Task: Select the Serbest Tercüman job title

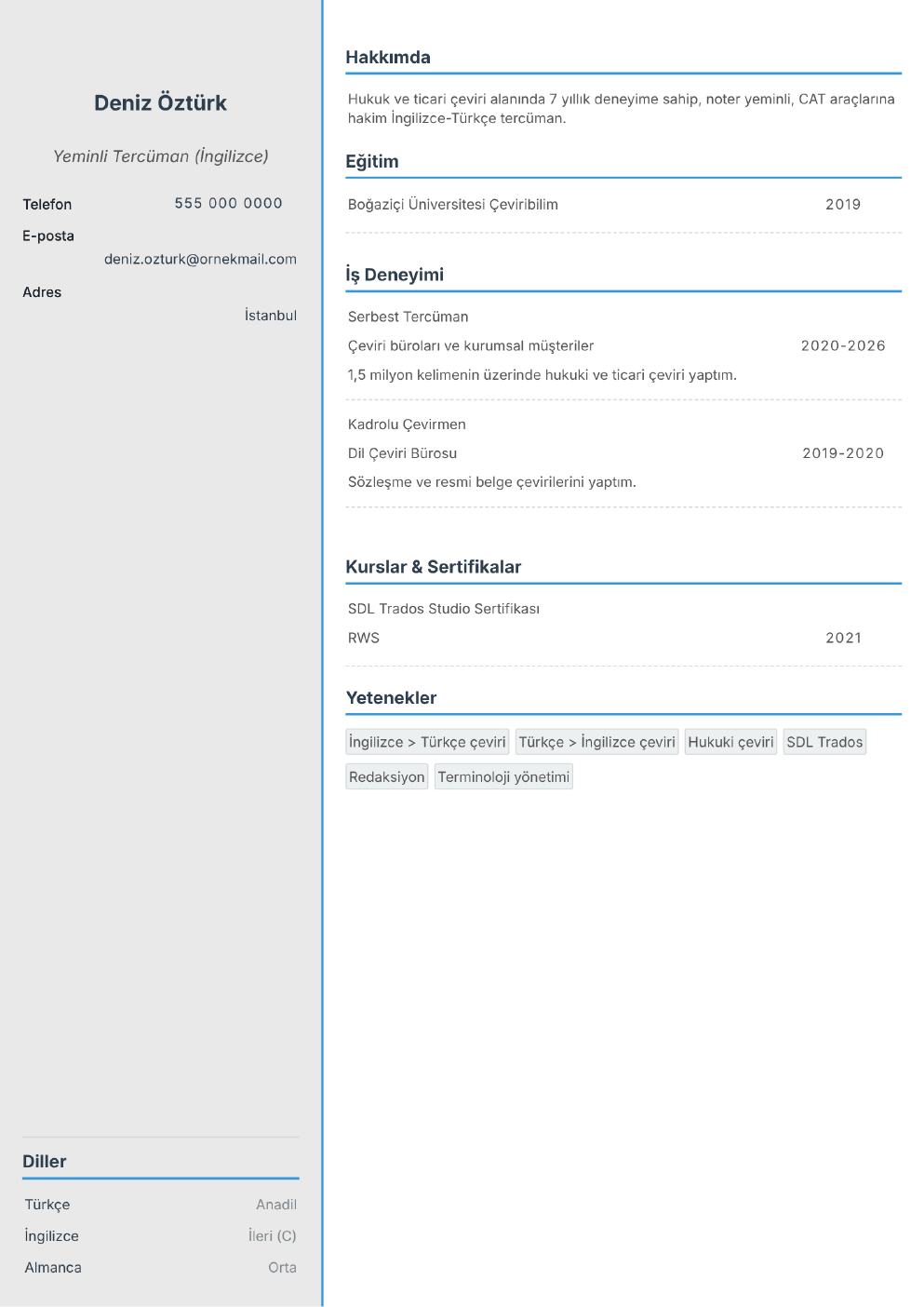Action: [x=408, y=317]
